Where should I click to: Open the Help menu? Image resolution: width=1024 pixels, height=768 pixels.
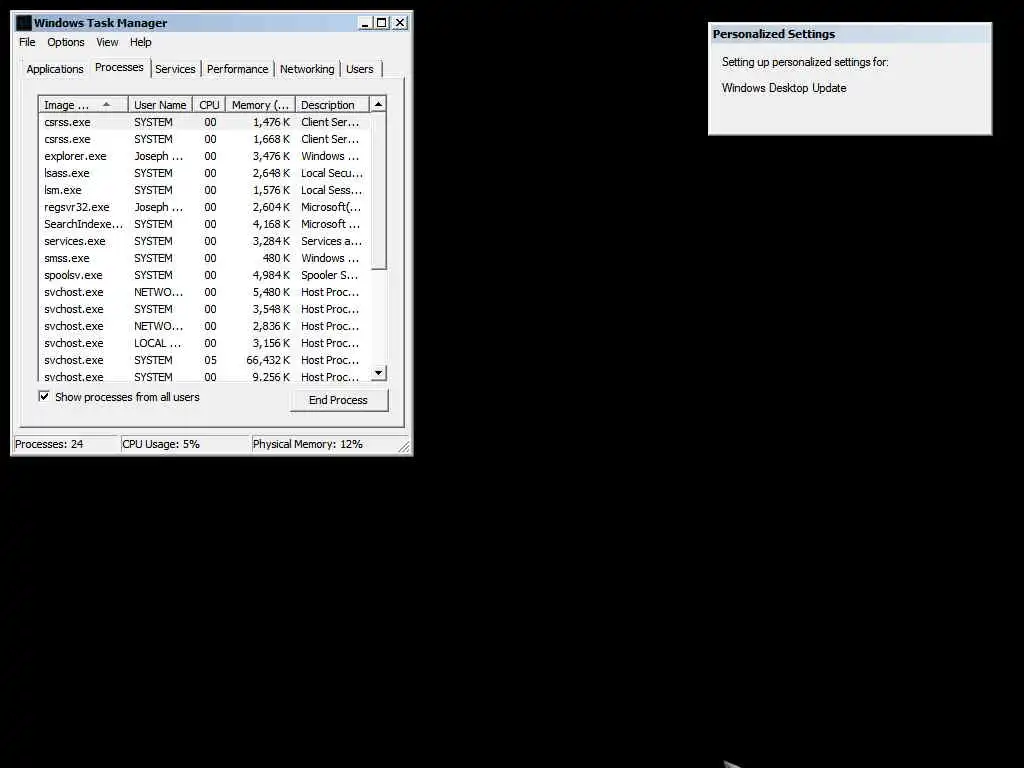(x=140, y=42)
